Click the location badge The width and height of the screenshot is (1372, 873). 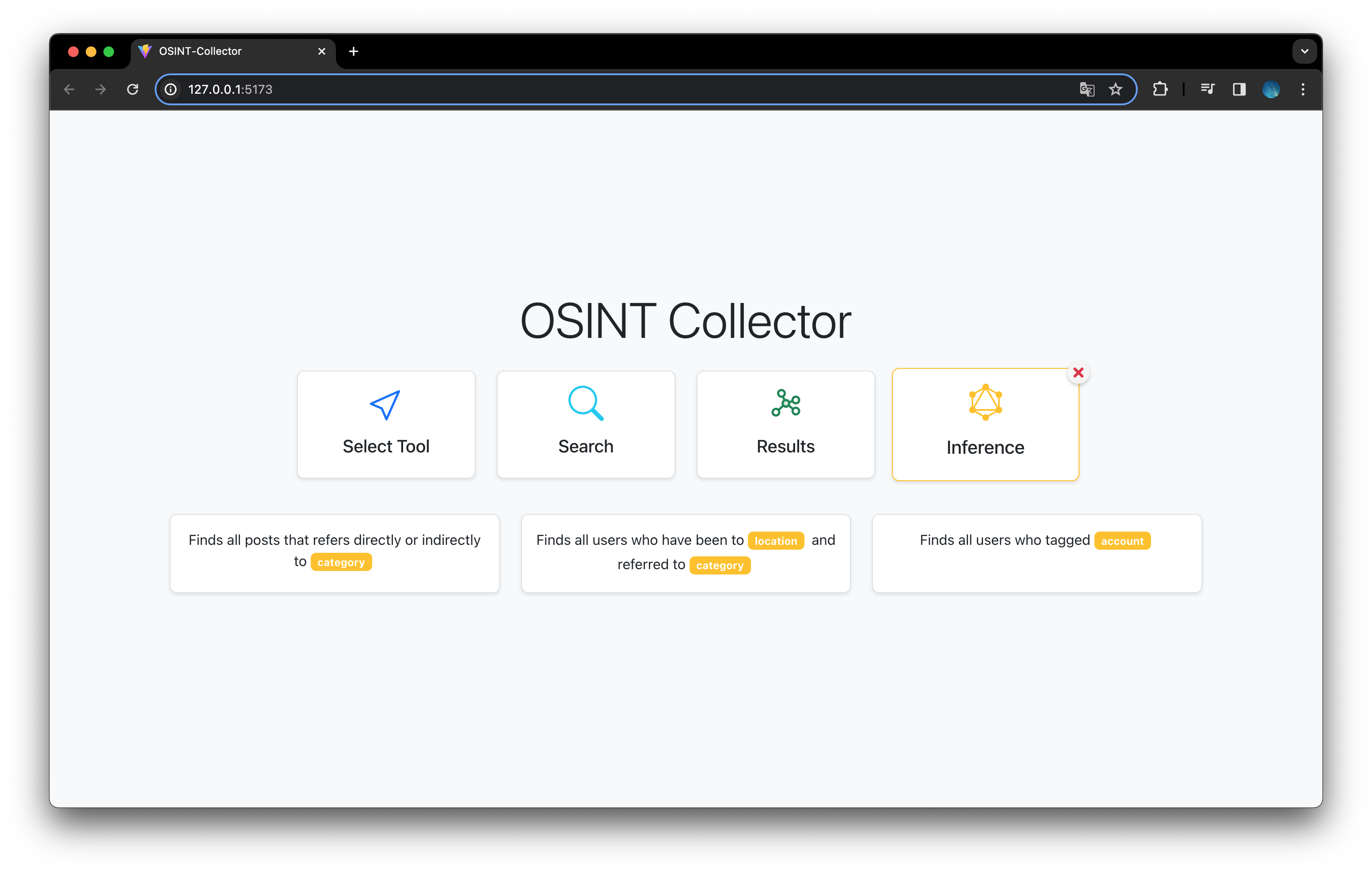coord(775,540)
